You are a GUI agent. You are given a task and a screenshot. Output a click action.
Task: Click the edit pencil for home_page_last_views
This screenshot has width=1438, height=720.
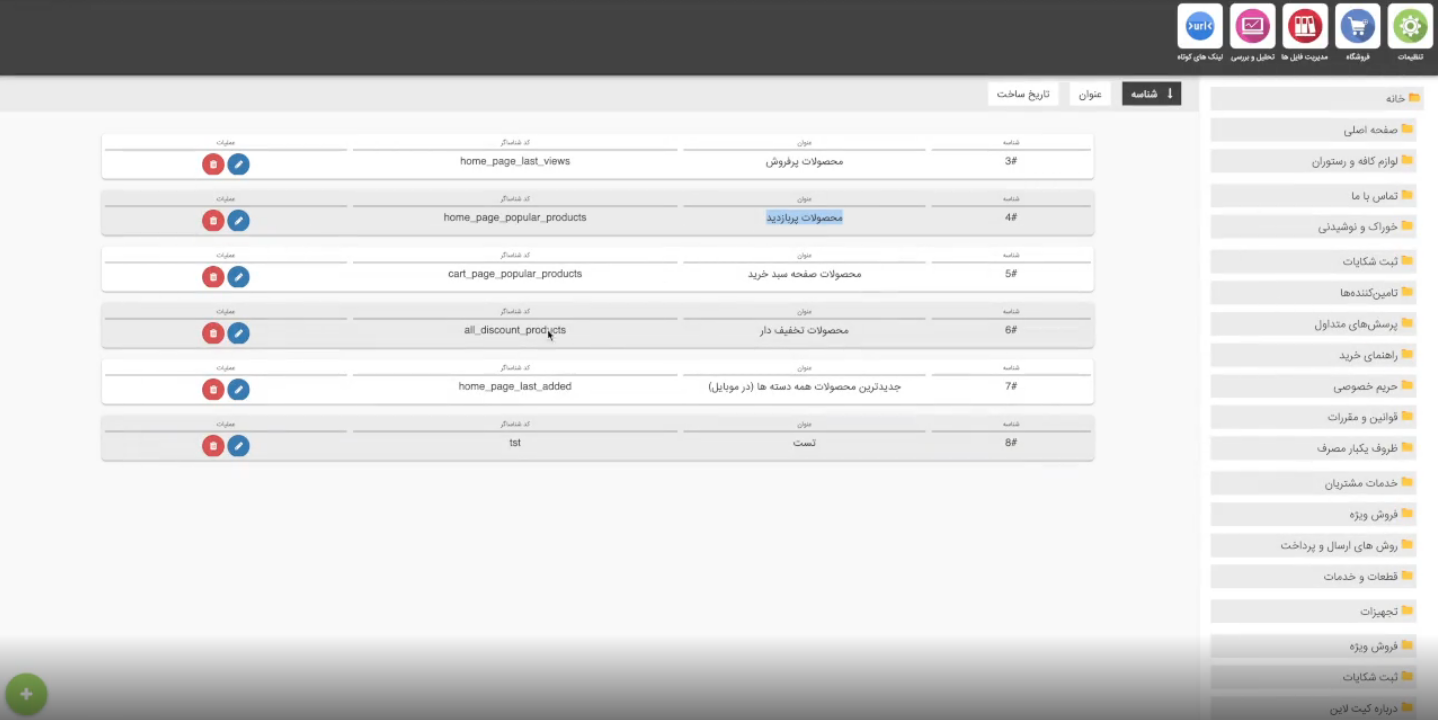point(239,164)
